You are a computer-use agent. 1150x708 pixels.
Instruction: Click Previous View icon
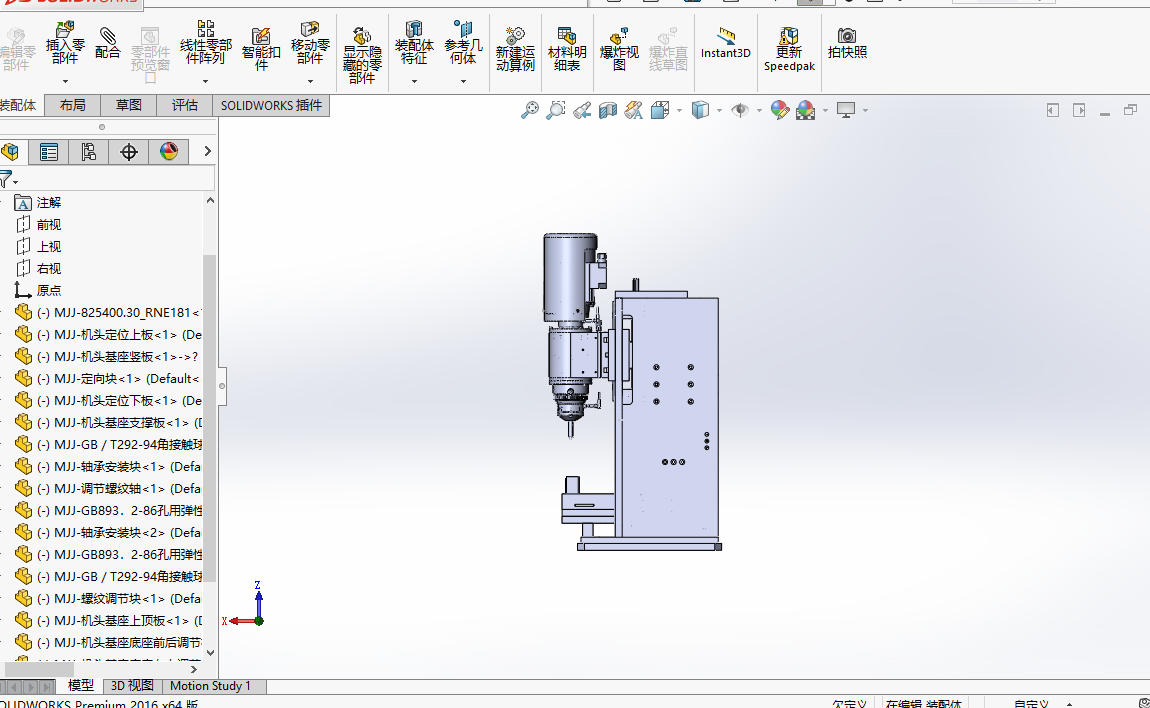pyautogui.click(x=582, y=110)
